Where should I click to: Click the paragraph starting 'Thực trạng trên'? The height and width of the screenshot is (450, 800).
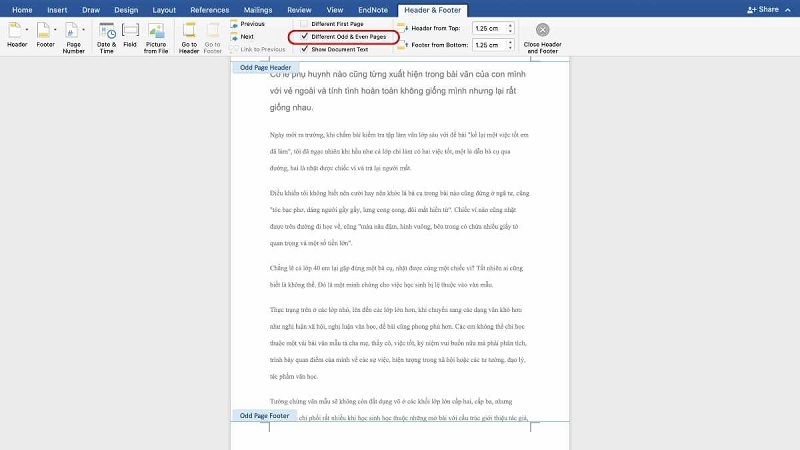coord(398,343)
